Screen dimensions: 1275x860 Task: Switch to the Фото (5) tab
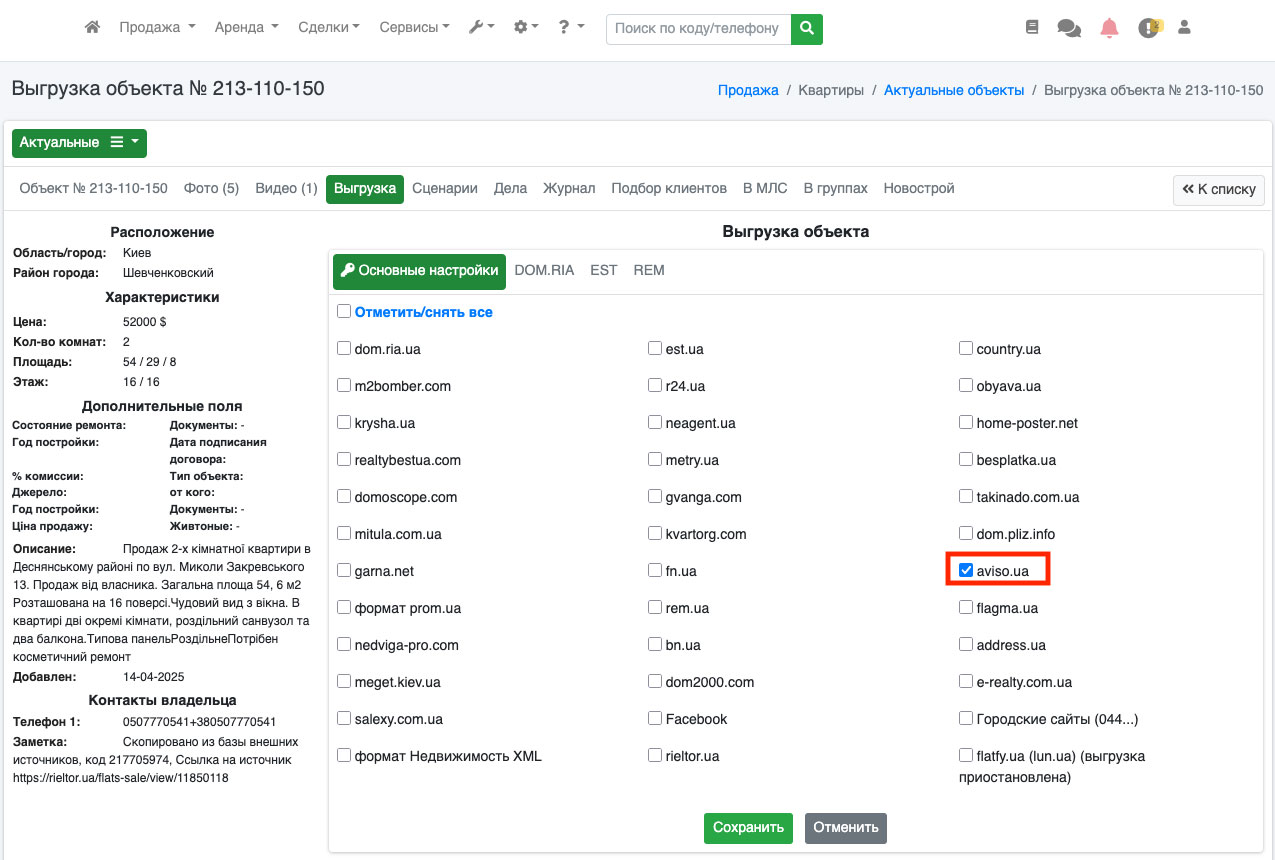click(211, 188)
